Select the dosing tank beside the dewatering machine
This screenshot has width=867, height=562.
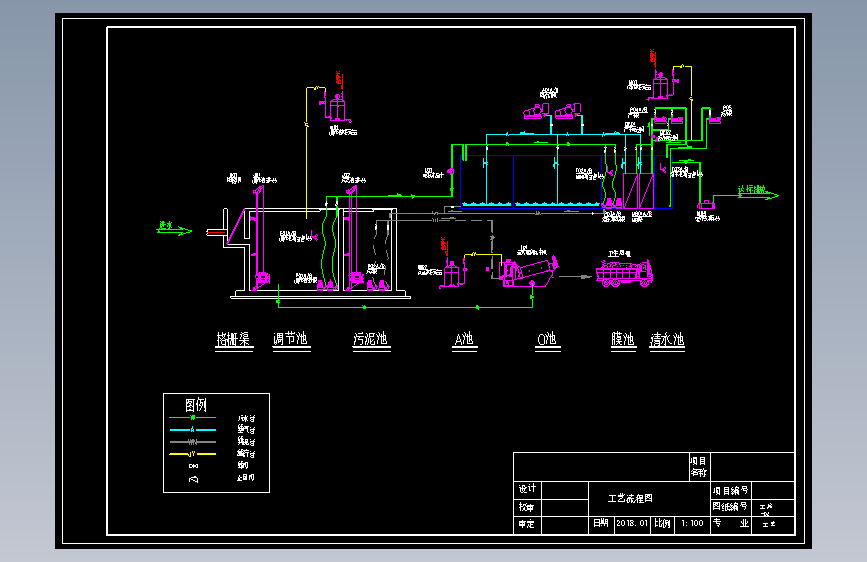point(451,273)
